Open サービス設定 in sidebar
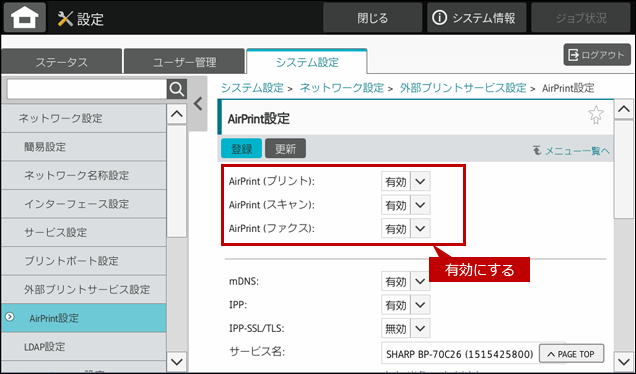The height and width of the screenshot is (374, 636). pos(84,232)
